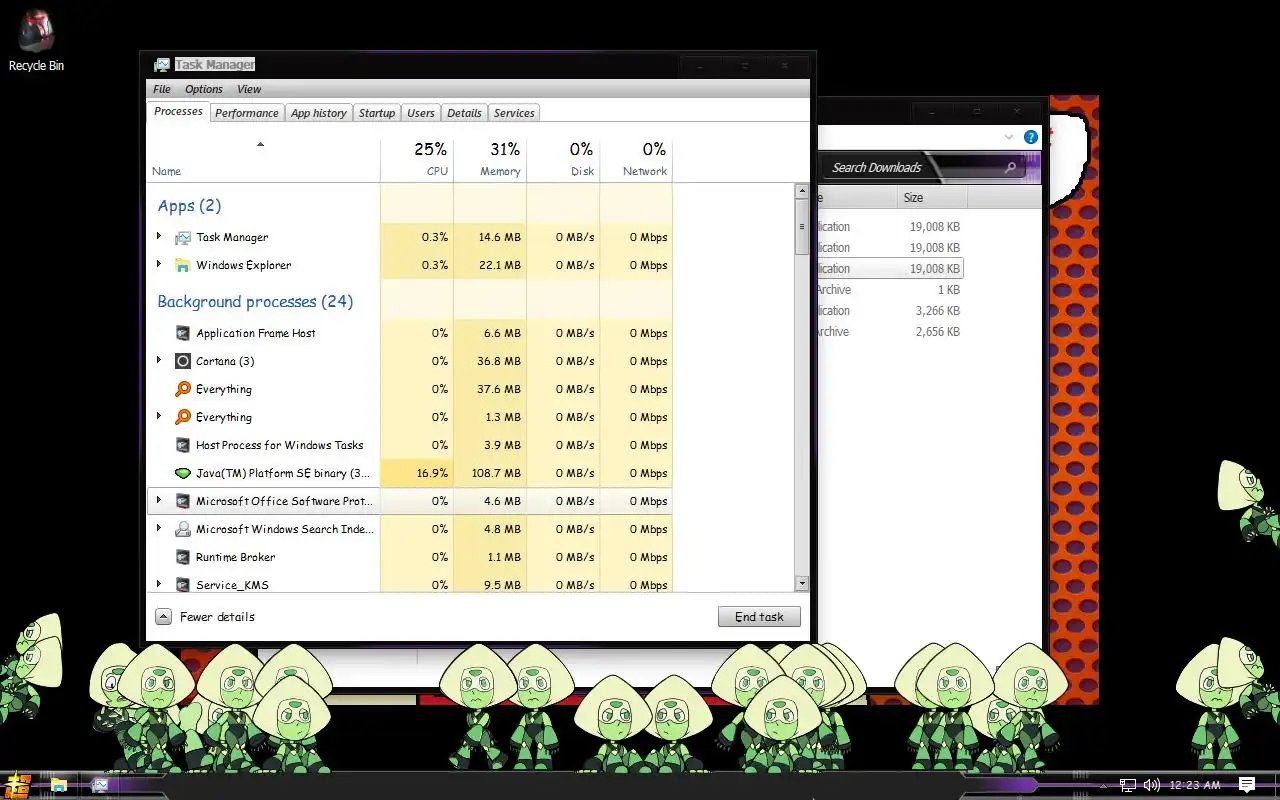This screenshot has width=1280, height=800.
Task: Click the search magnifier in Search Downloads
Action: [x=1010, y=168]
